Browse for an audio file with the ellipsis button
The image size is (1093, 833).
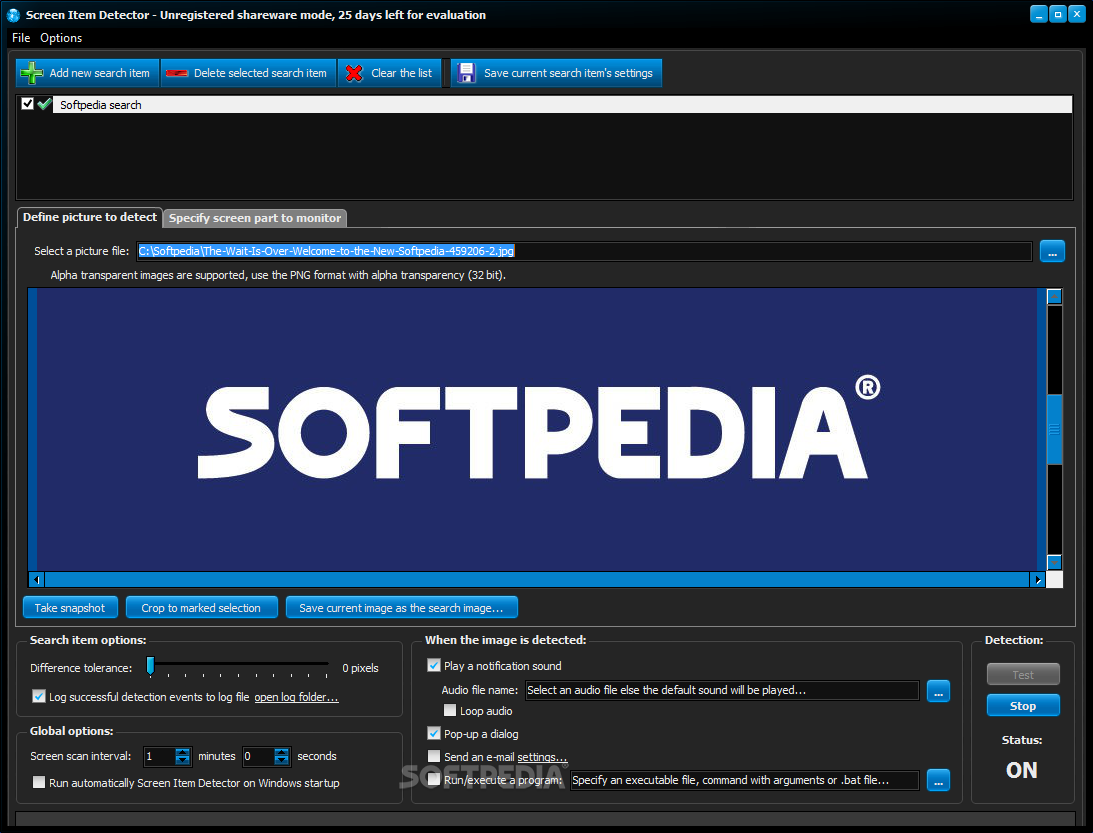(x=938, y=691)
